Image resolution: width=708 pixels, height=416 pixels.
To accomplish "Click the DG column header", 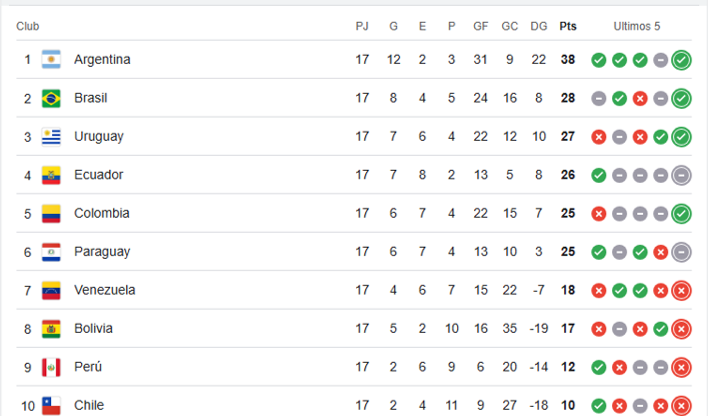I will [x=539, y=26].
